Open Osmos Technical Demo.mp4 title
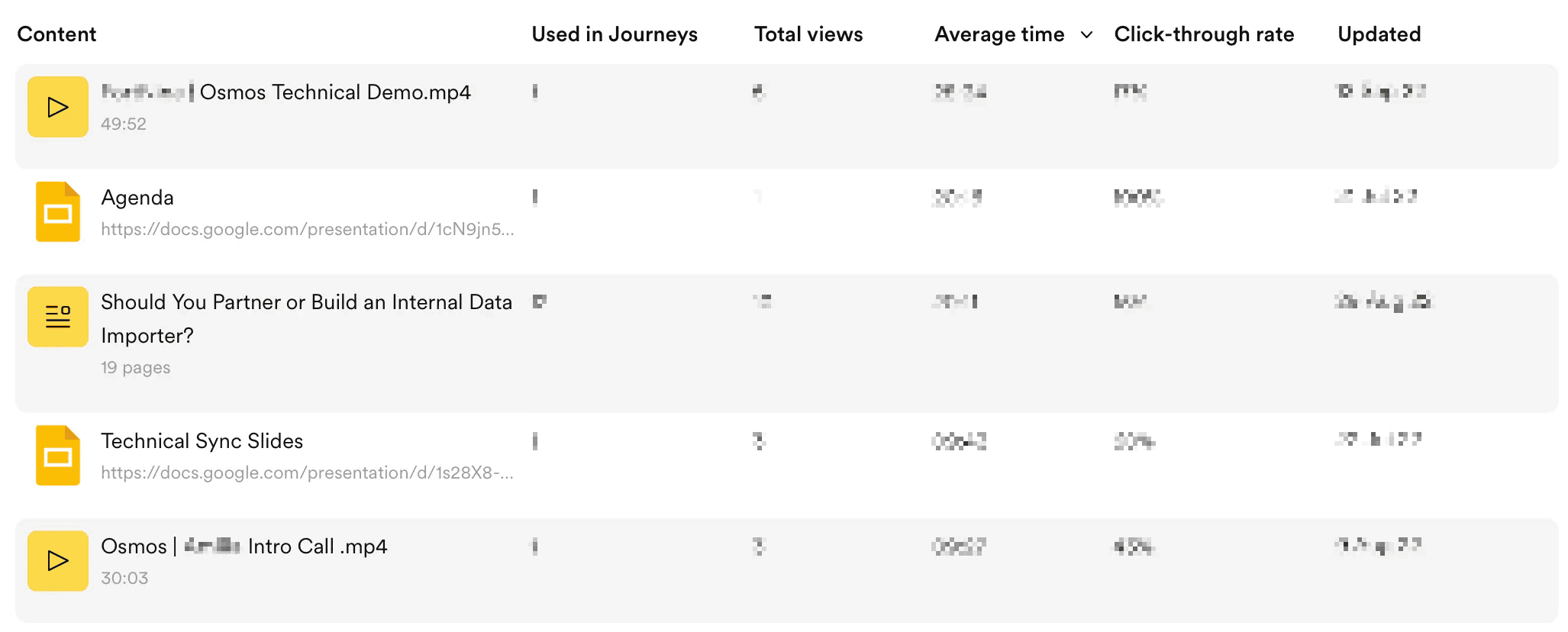This screenshot has height=632, width=1568. [334, 92]
